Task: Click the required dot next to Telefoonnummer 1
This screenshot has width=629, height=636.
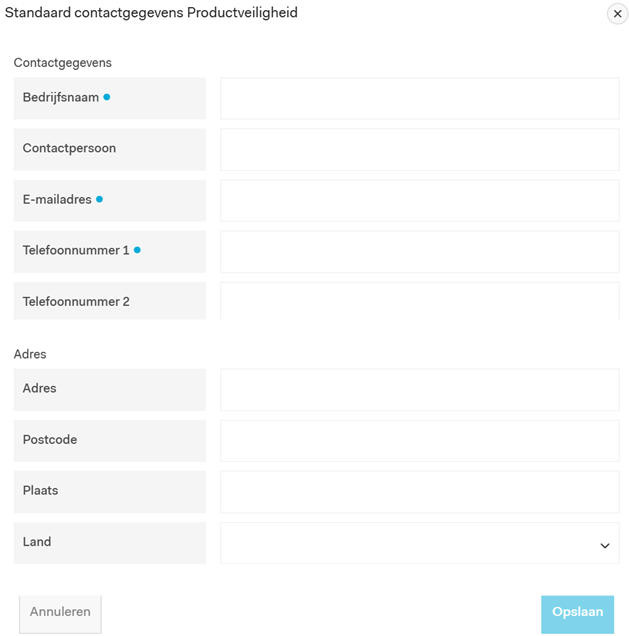Action: (137, 250)
